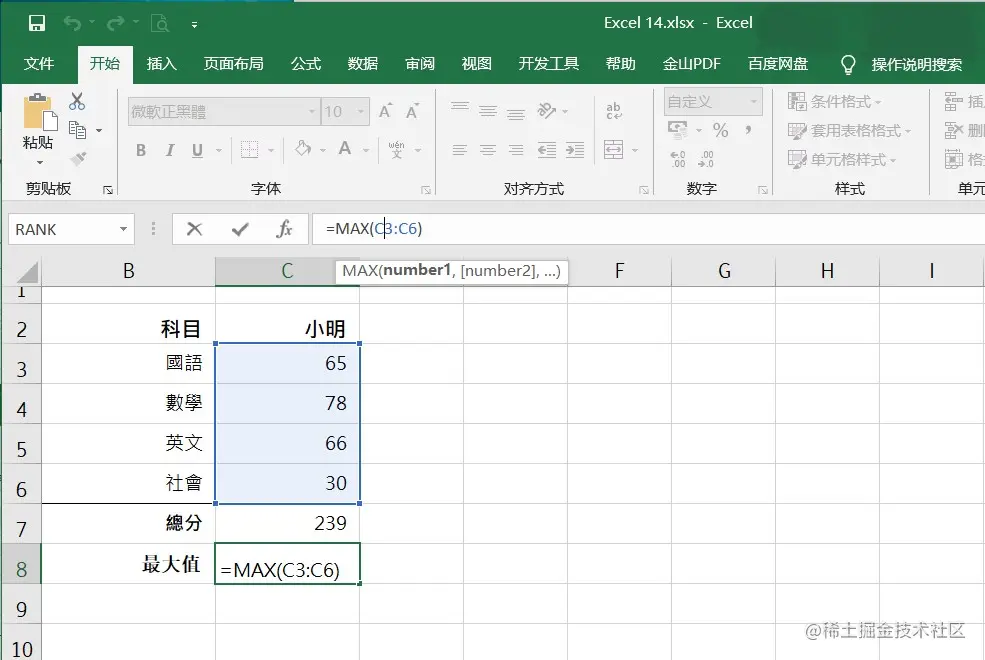
Task: Increase decimal places
Action: (x=678, y=159)
